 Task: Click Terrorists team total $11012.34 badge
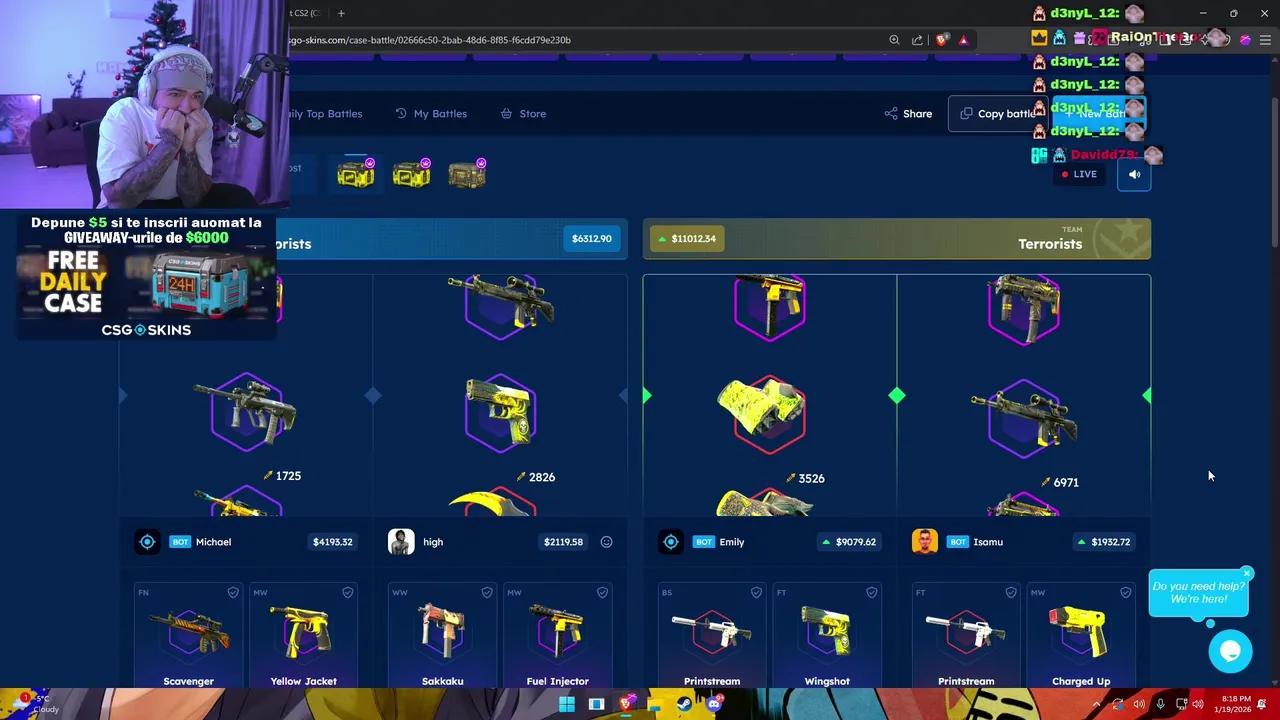687,239
